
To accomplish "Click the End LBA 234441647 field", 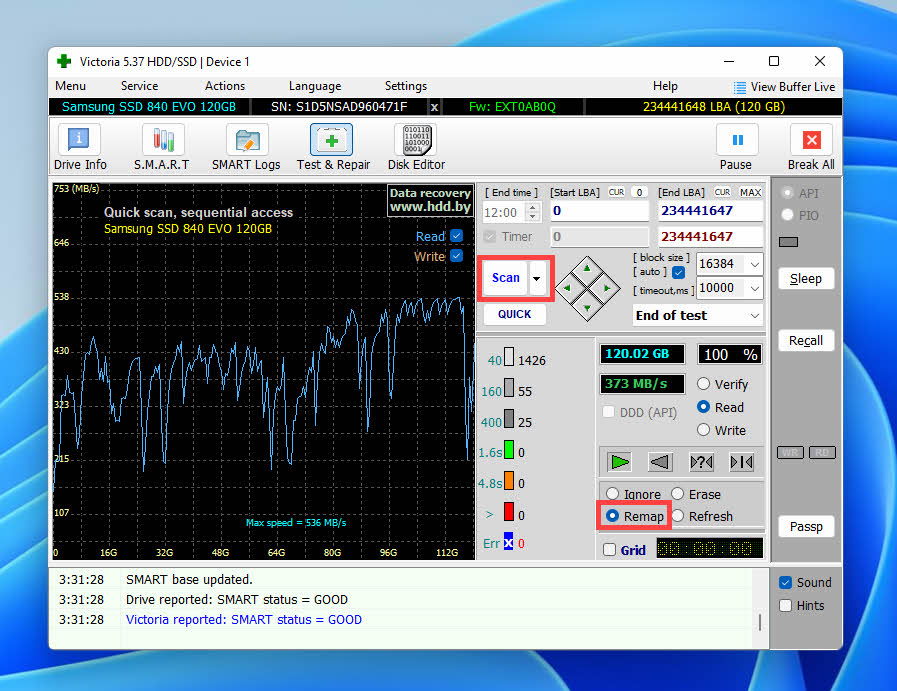I will [x=711, y=211].
